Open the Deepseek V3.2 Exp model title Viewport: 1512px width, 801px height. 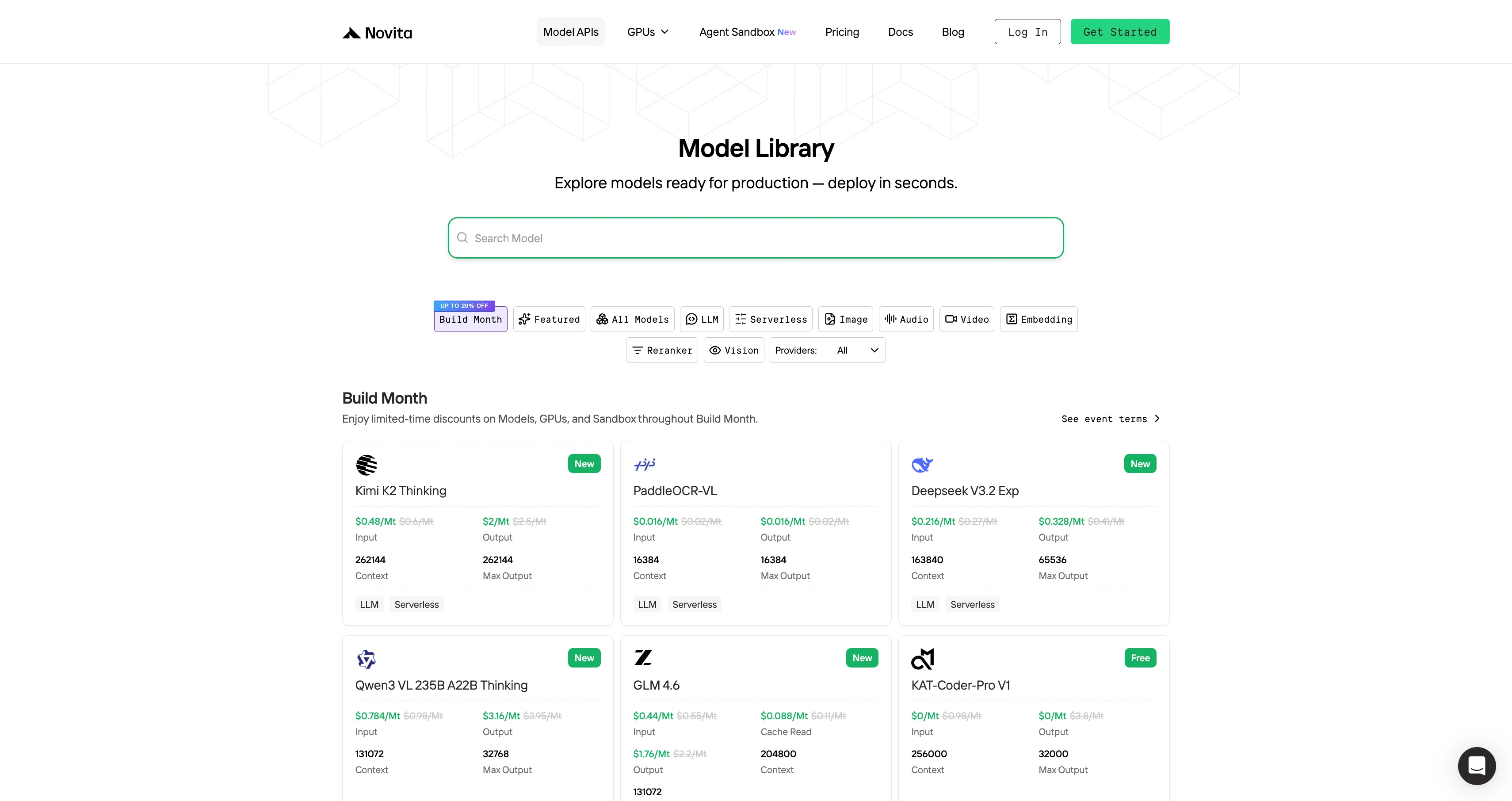coord(965,491)
